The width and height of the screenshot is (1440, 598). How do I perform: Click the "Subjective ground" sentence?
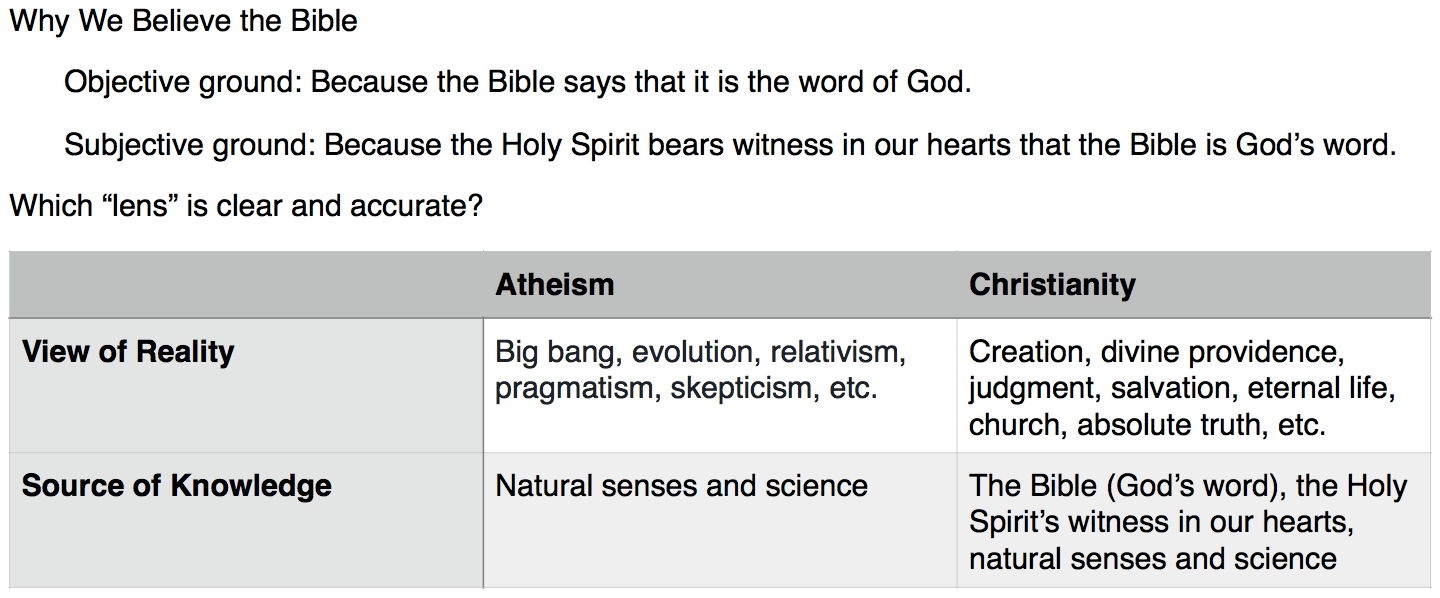(x=729, y=145)
